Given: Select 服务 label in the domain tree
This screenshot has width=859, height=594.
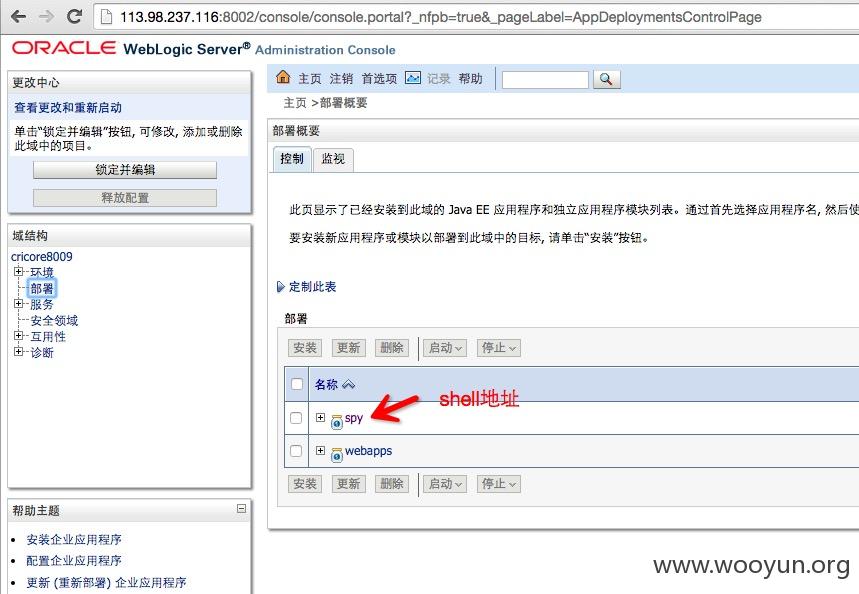Looking at the screenshot, I should click(x=42, y=304).
